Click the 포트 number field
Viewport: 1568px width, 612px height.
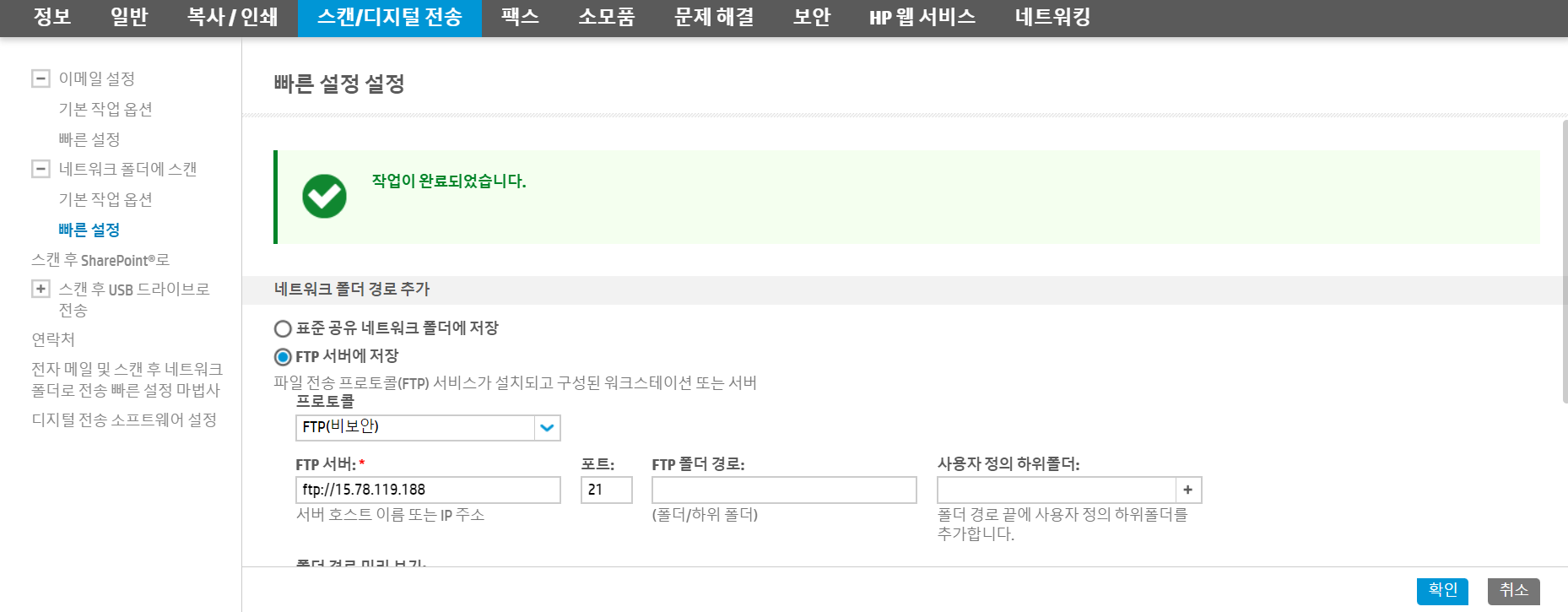pos(606,490)
